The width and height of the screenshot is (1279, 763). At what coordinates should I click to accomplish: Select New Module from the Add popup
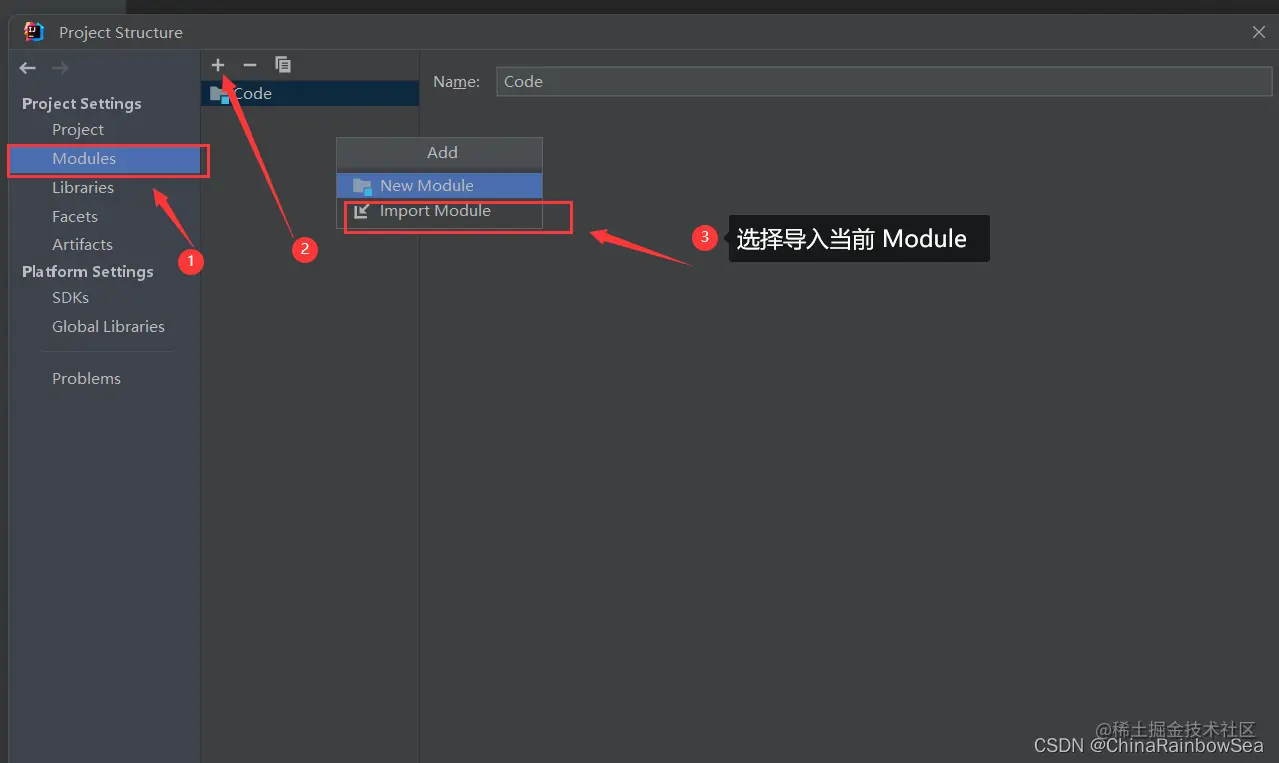(x=439, y=185)
